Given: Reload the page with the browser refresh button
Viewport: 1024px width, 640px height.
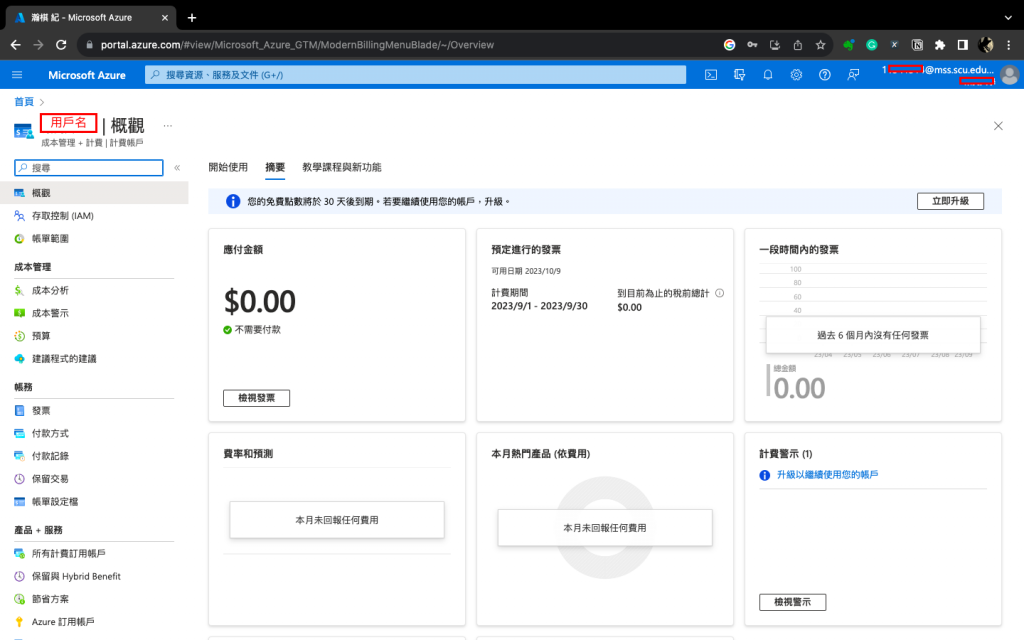Looking at the screenshot, I should point(61,45).
